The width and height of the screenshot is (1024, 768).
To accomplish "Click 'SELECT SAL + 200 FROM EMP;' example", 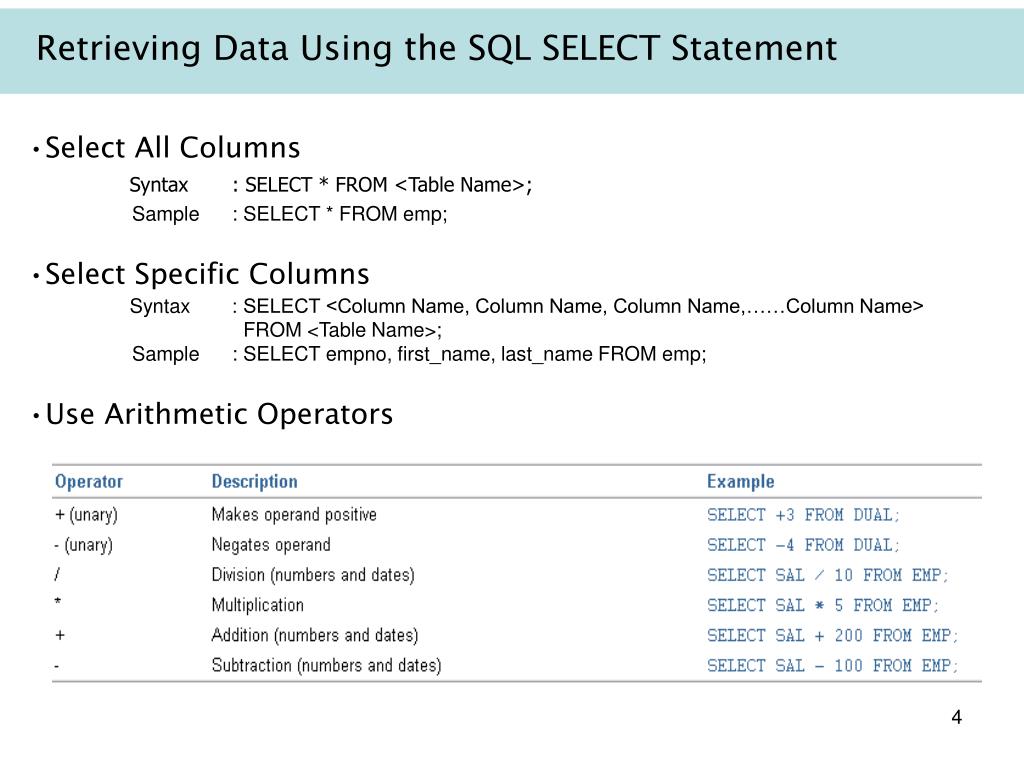I will pos(833,635).
